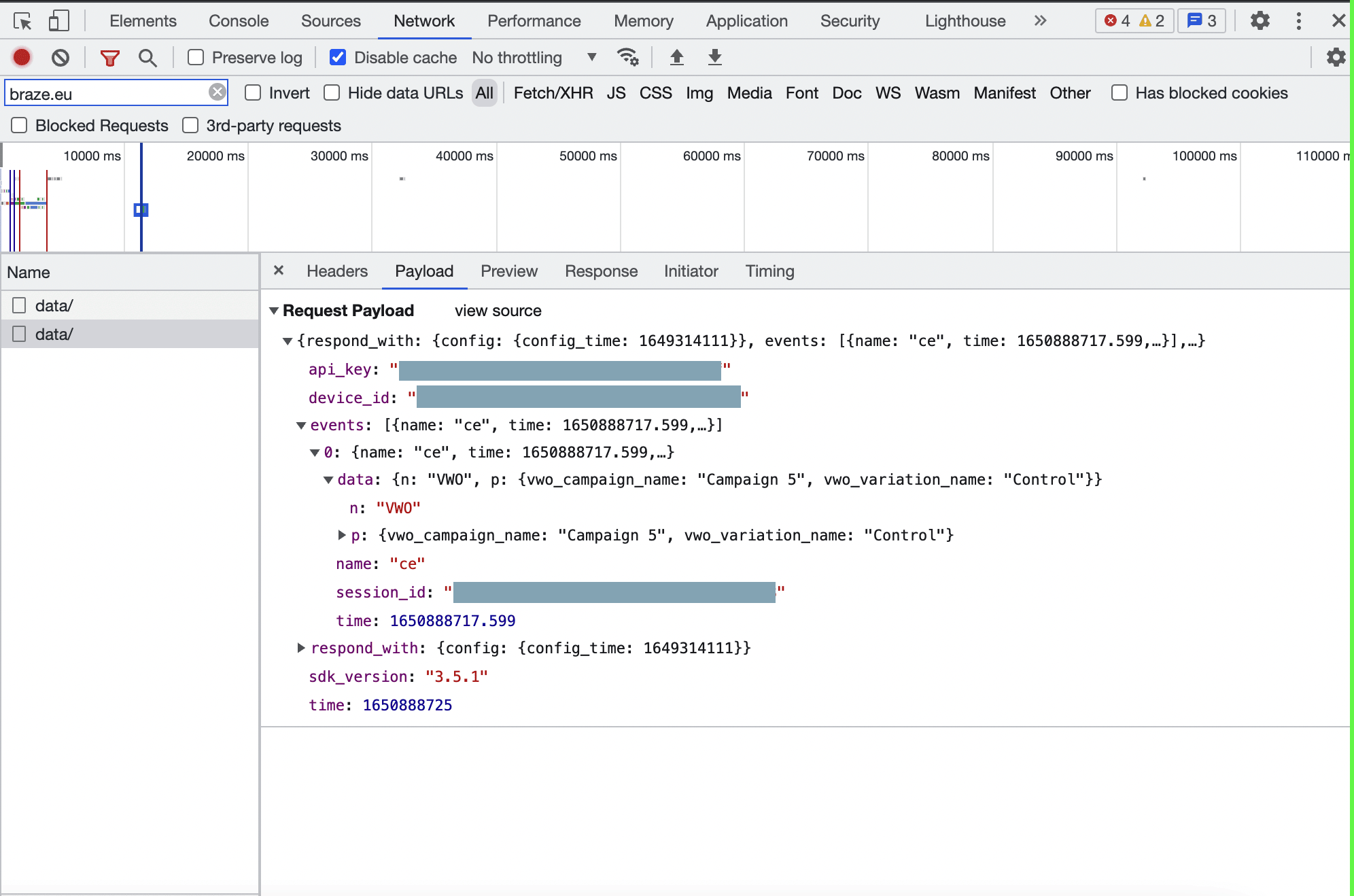
Task: Clear the braze.eu filter text
Action: click(x=218, y=92)
